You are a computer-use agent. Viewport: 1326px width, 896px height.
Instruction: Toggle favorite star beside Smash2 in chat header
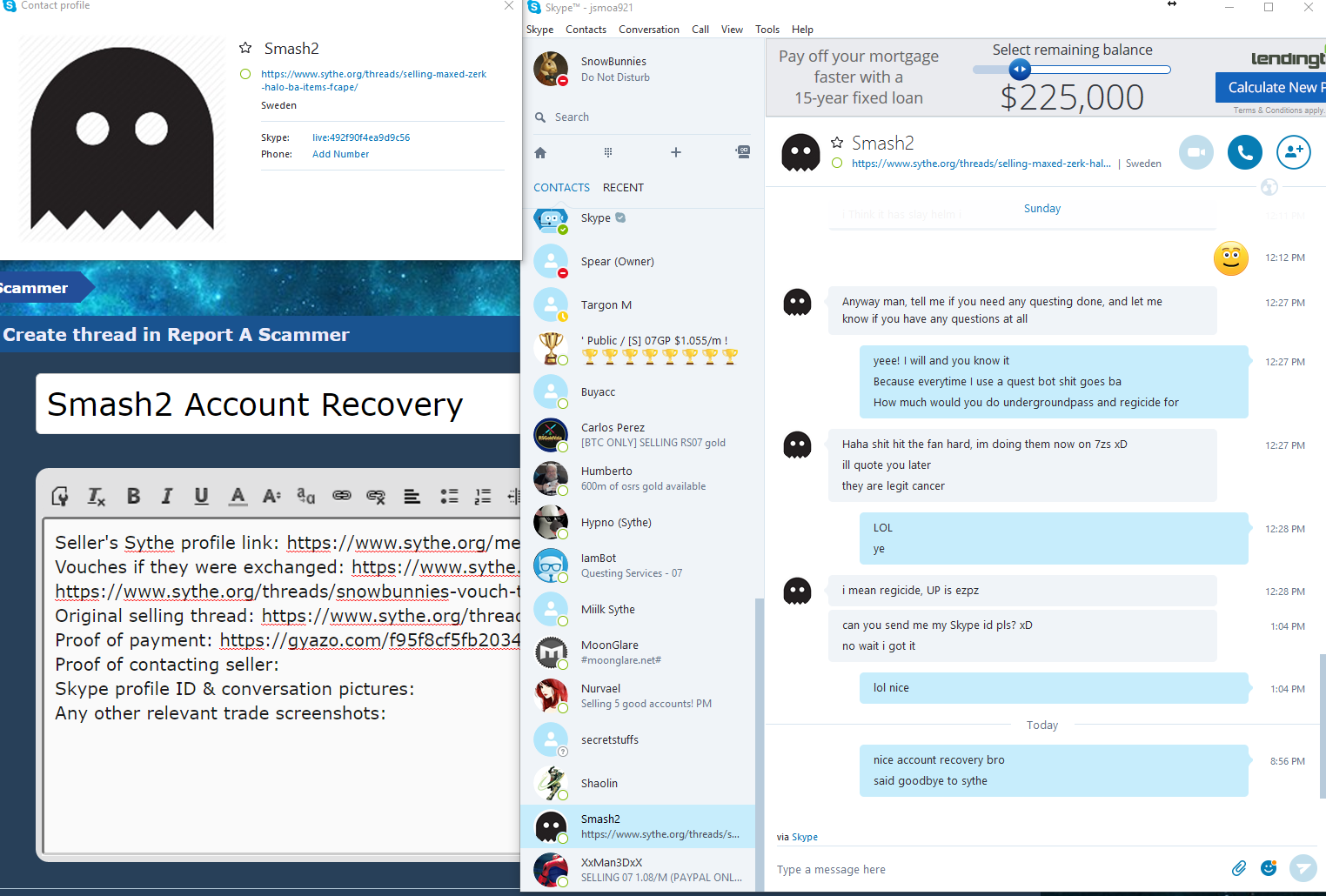click(x=837, y=142)
